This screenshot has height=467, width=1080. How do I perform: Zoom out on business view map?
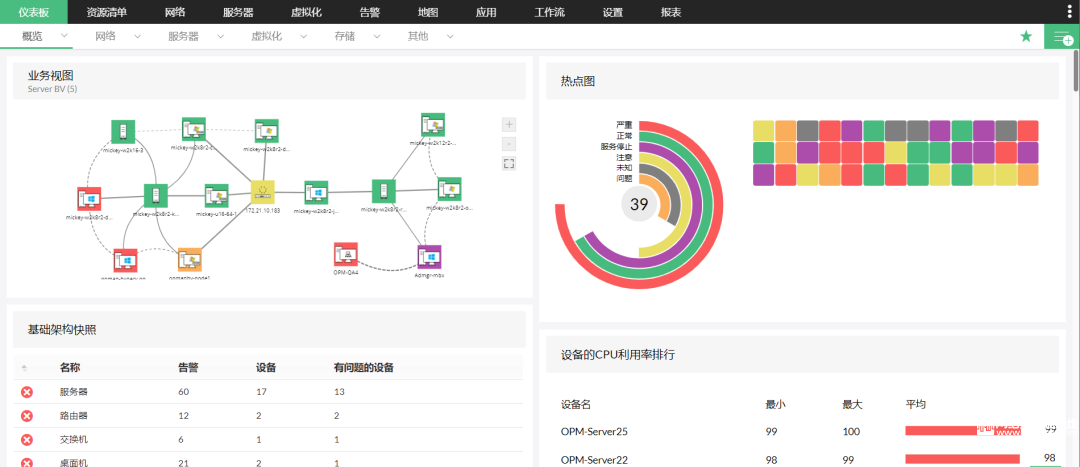(x=510, y=145)
